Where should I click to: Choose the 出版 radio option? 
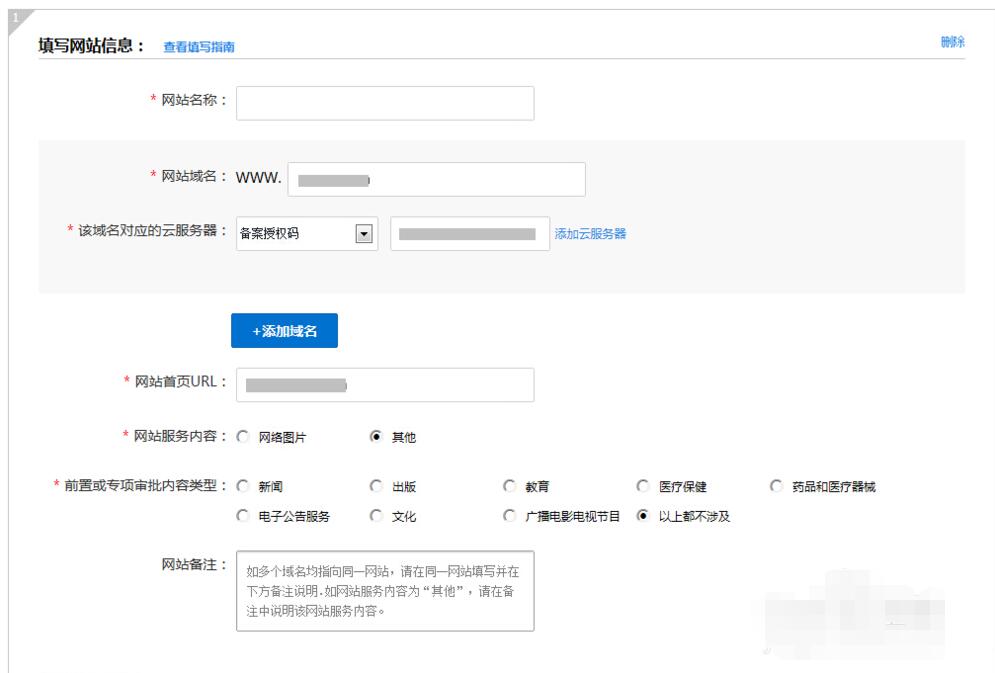[x=376, y=487]
